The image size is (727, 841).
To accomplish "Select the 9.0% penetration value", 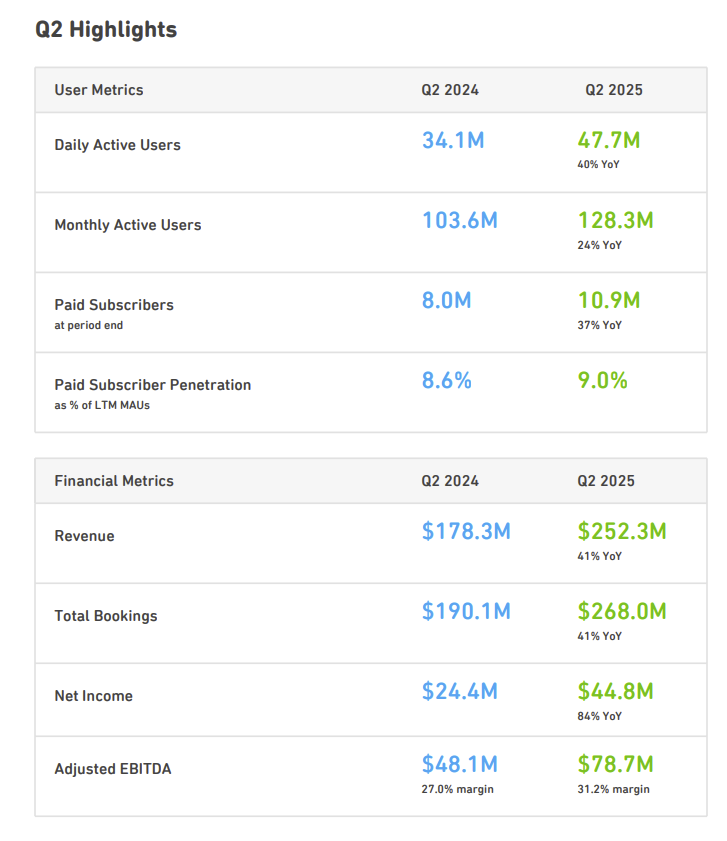I will [x=602, y=380].
